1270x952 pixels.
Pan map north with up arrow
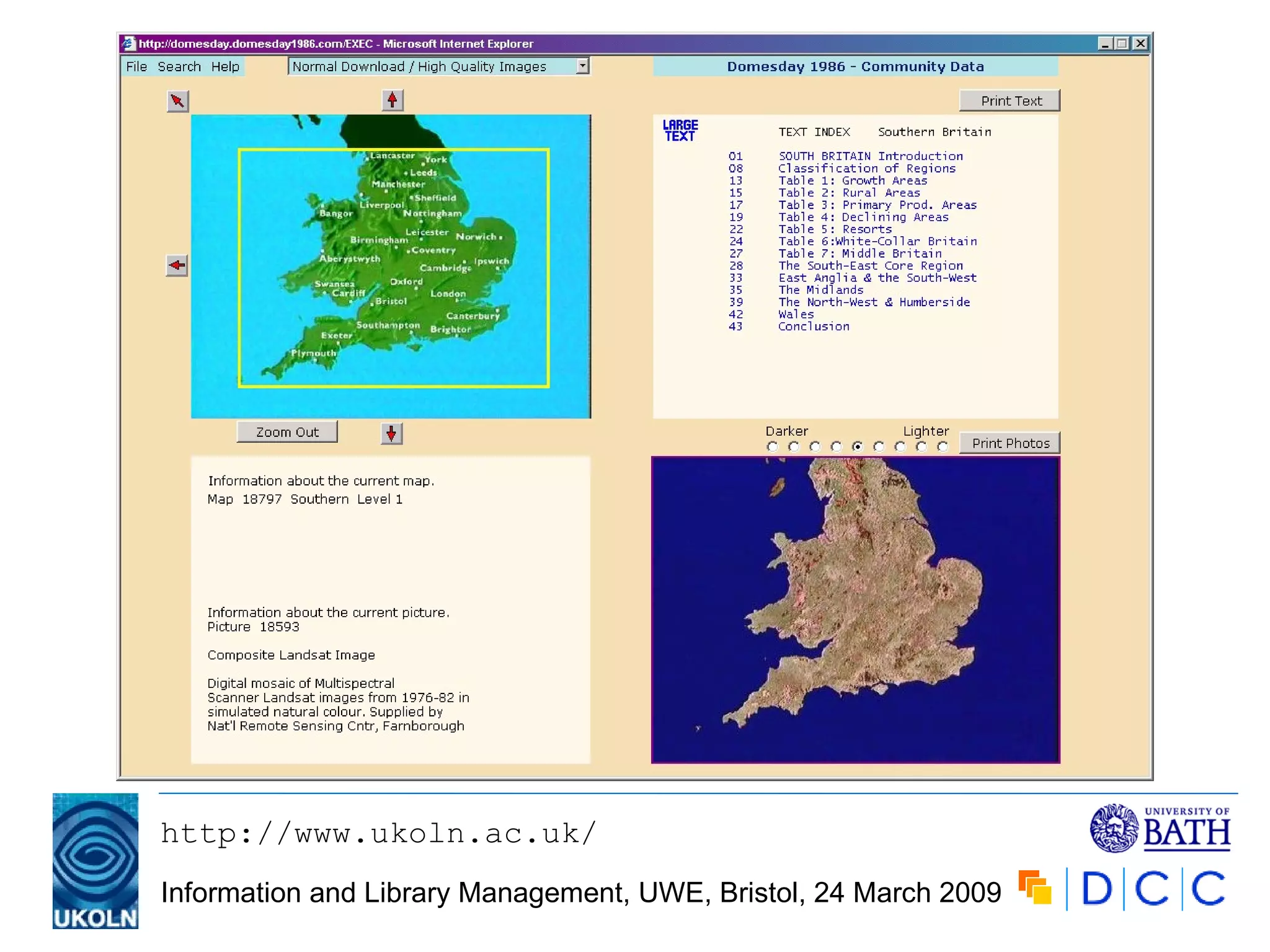pos(392,100)
